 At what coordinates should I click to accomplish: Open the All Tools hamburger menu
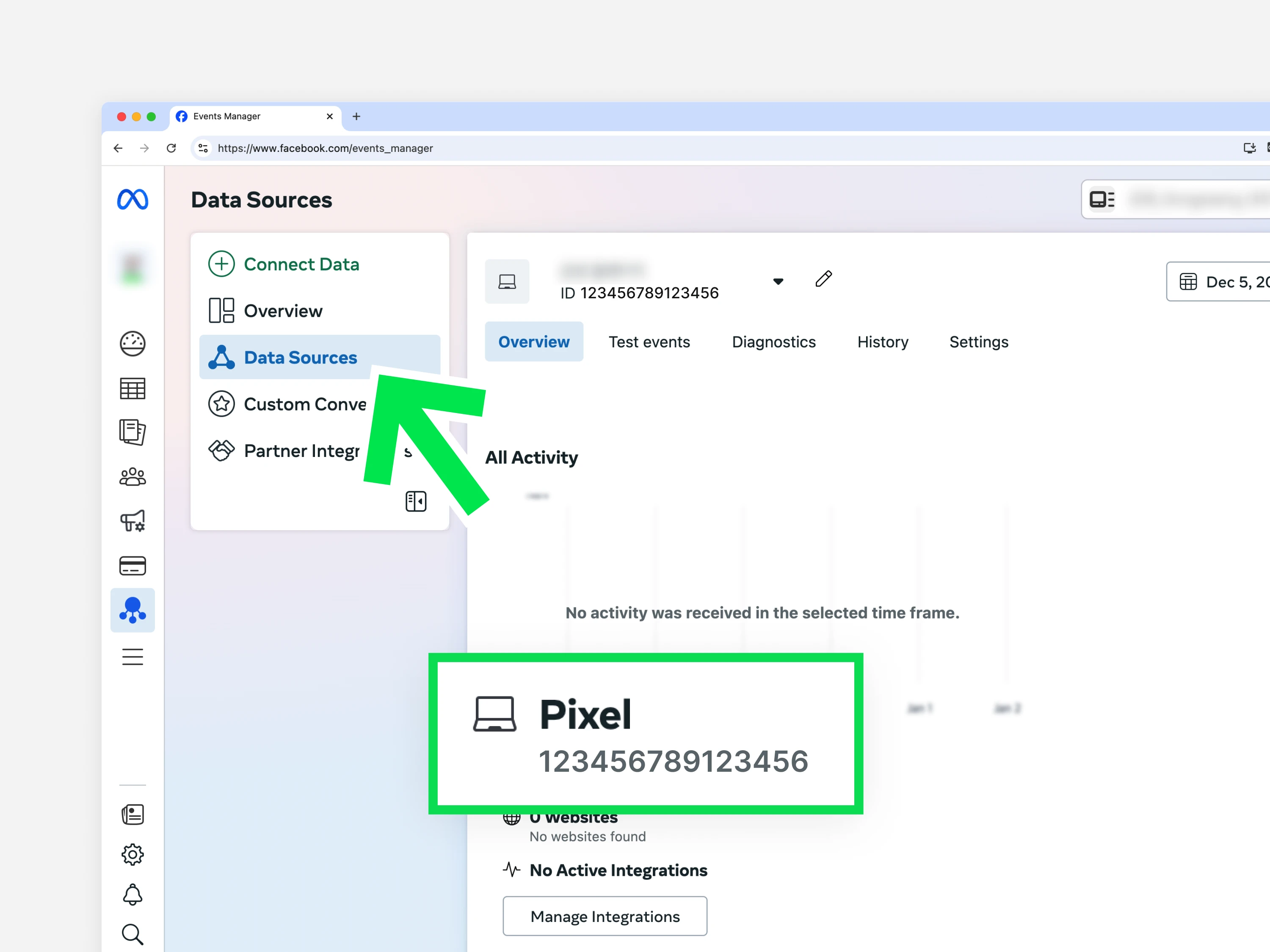coord(133,657)
